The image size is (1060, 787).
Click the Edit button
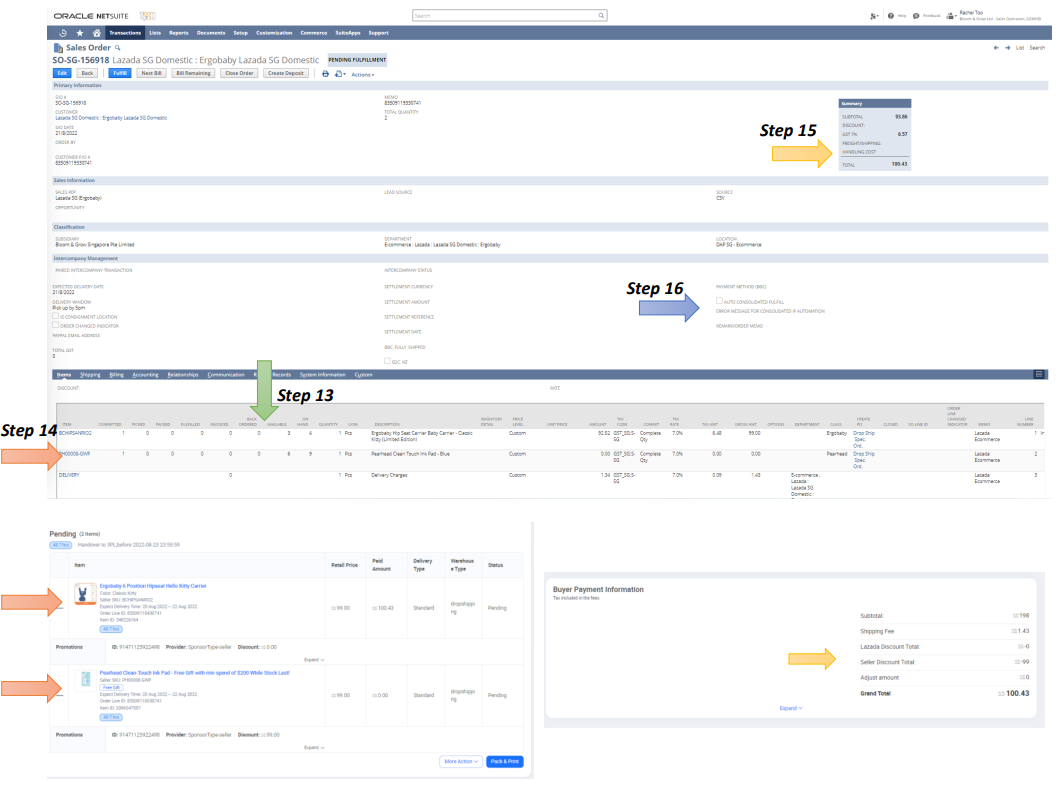[62, 74]
